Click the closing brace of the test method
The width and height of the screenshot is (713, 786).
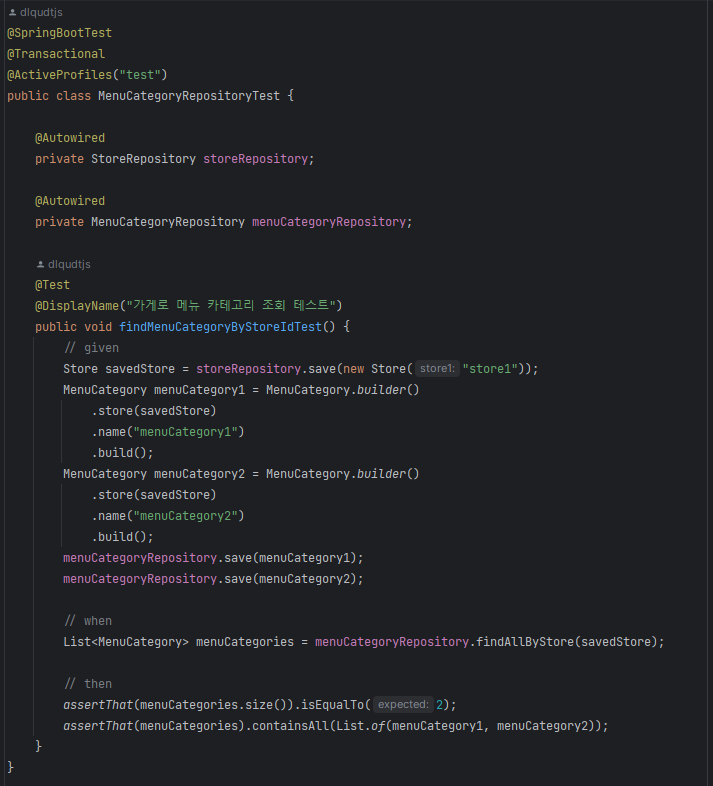[x=39, y=746]
